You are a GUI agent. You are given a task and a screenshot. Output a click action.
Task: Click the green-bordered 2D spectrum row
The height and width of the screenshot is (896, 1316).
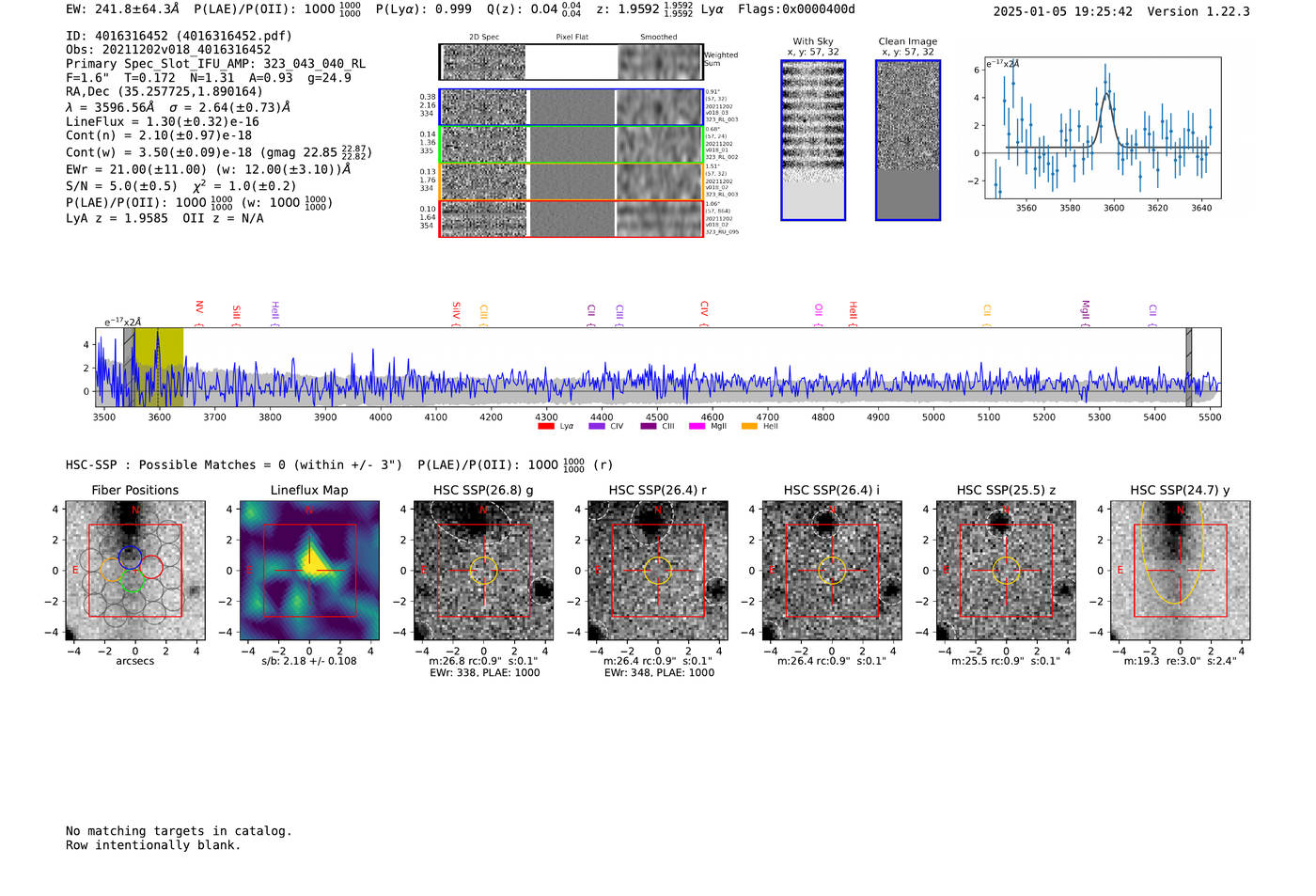click(x=572, y=145)
